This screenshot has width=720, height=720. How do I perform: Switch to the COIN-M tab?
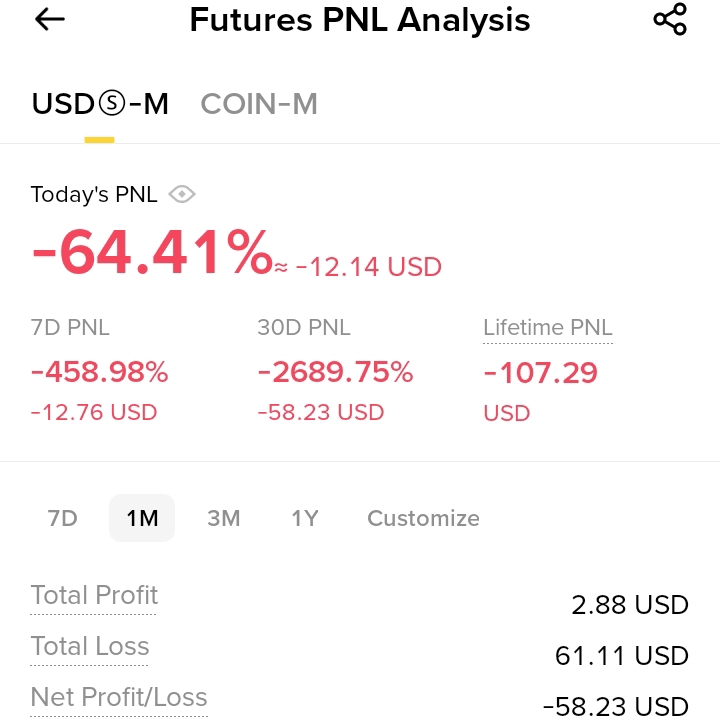pos(259,104)
